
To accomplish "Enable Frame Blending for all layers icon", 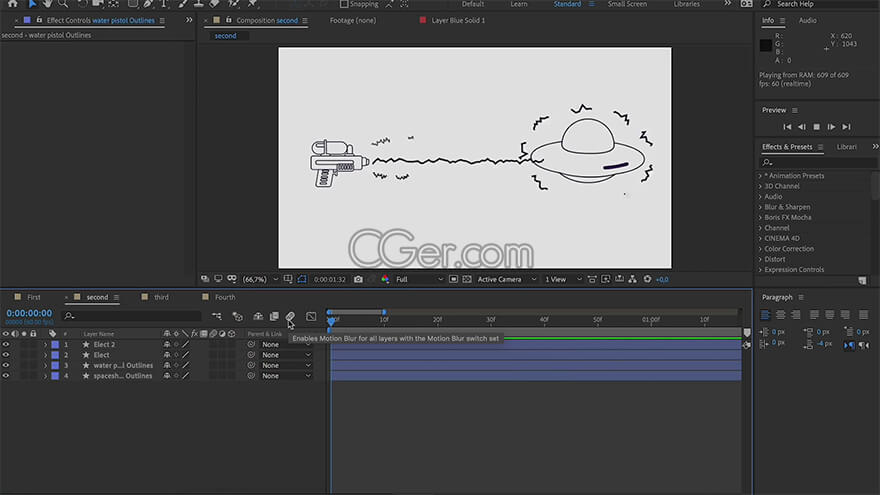I will 274,317.
